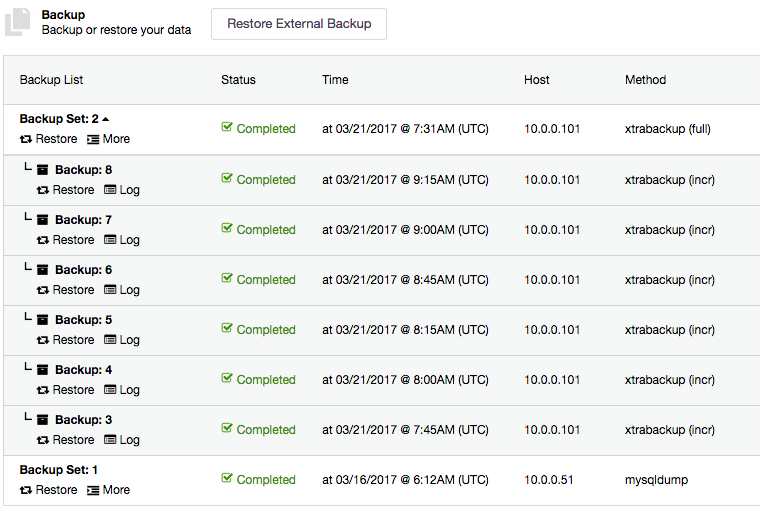Restore Backup Set 1
This screenshot has width=760, height=515.
(48, 490)
